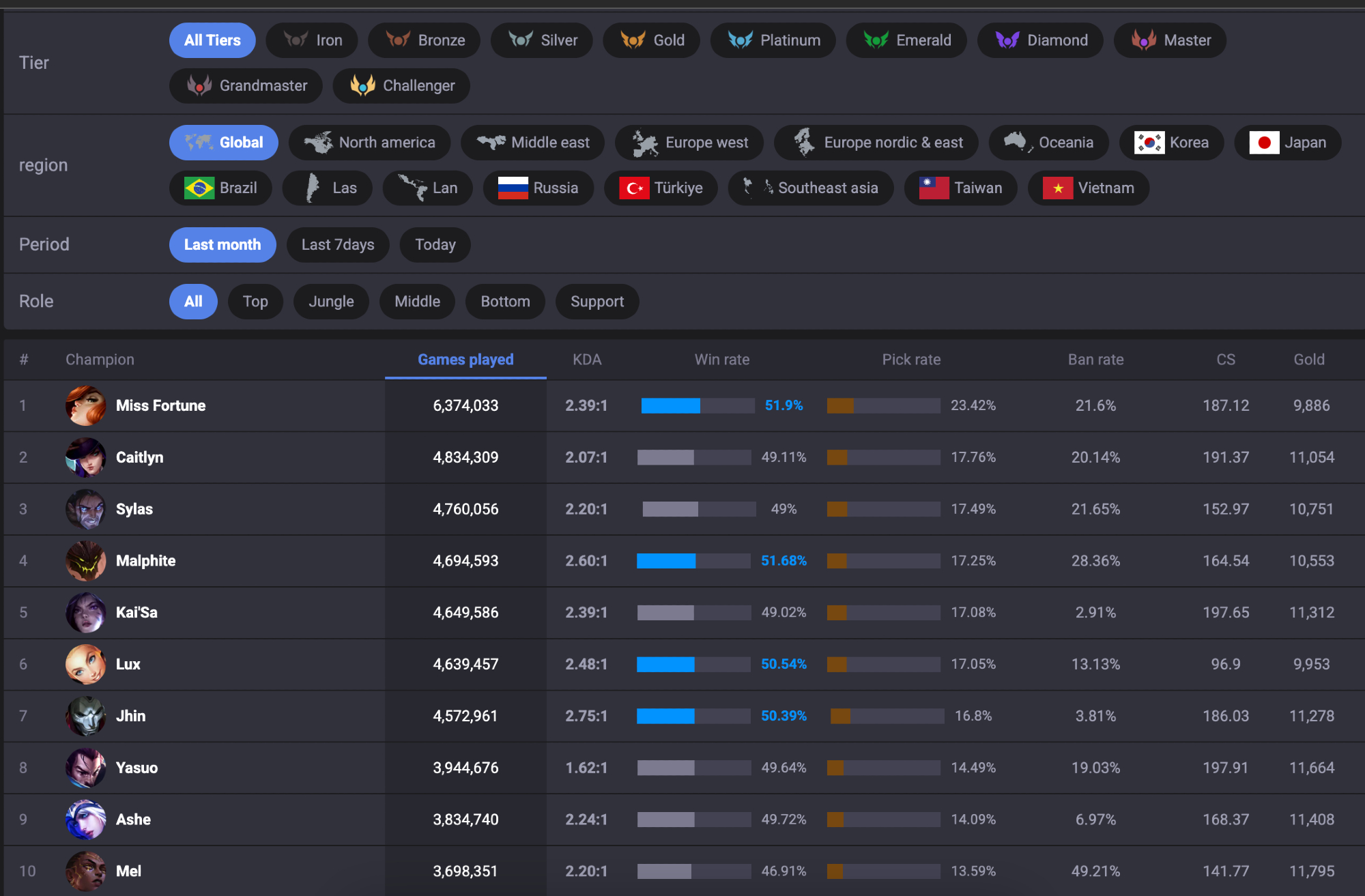Click the Challenger tier emblem icon
This screenshot has width=1365, height=896.
(x=362, y=86)
